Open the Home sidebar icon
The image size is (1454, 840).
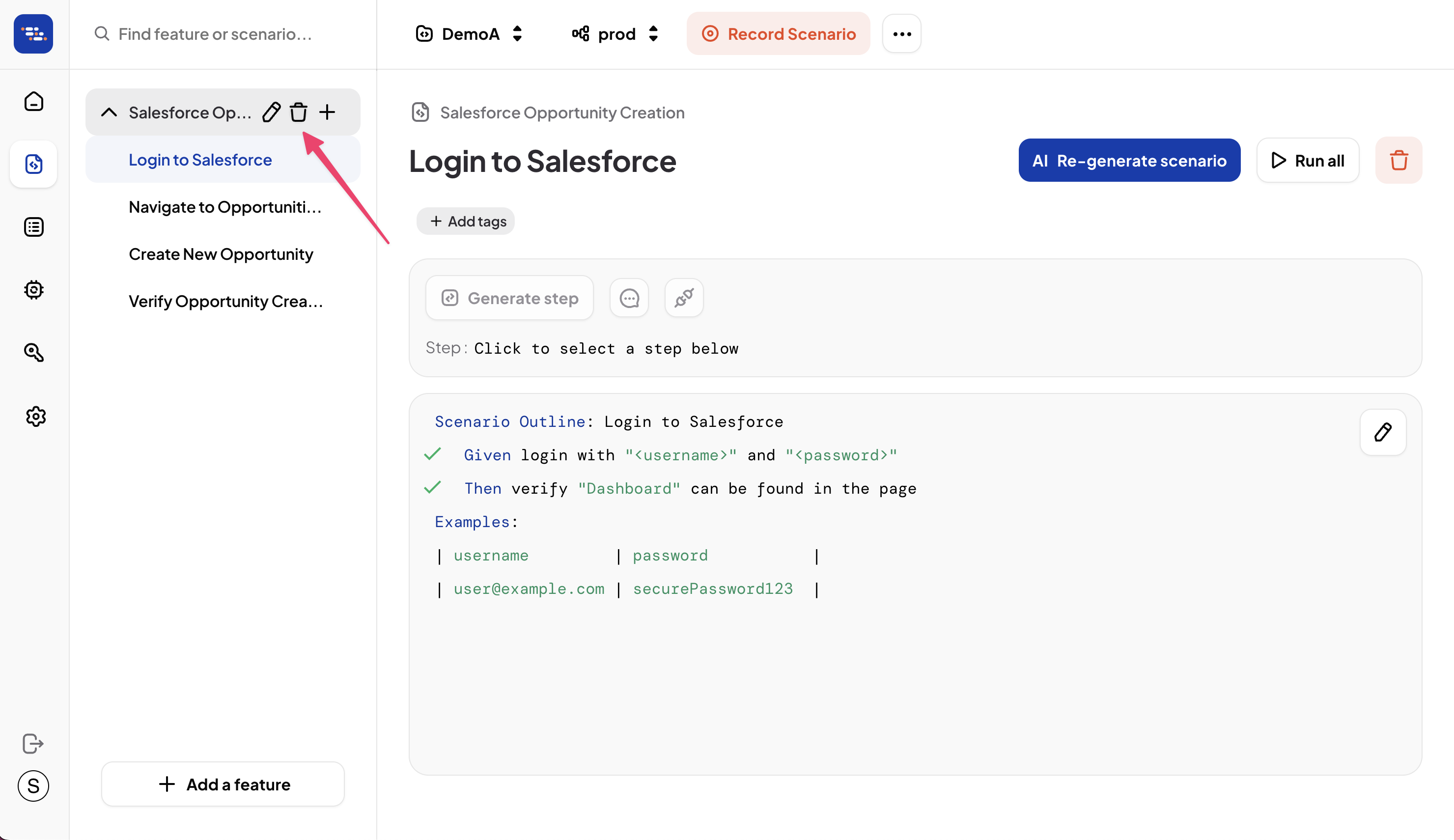[x=34, y=102]
